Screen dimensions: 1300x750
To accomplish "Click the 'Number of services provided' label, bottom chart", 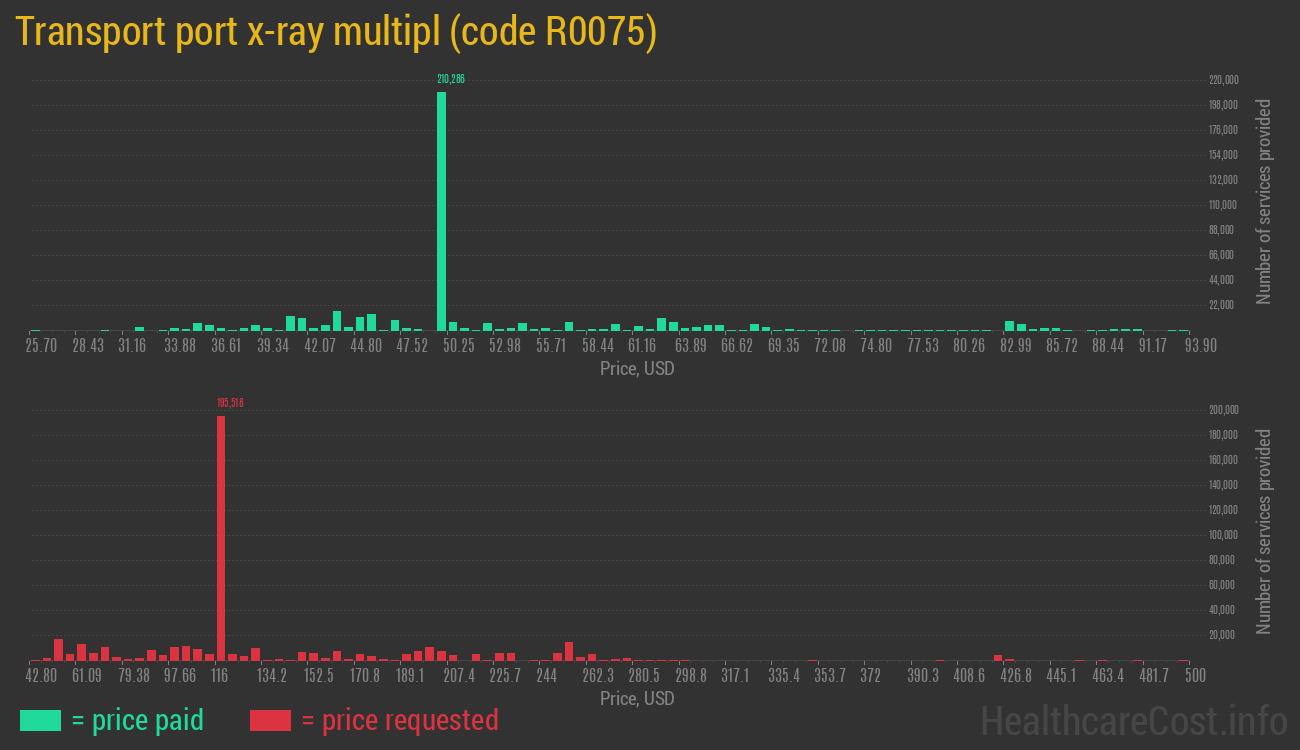I will coord(1266,530).
